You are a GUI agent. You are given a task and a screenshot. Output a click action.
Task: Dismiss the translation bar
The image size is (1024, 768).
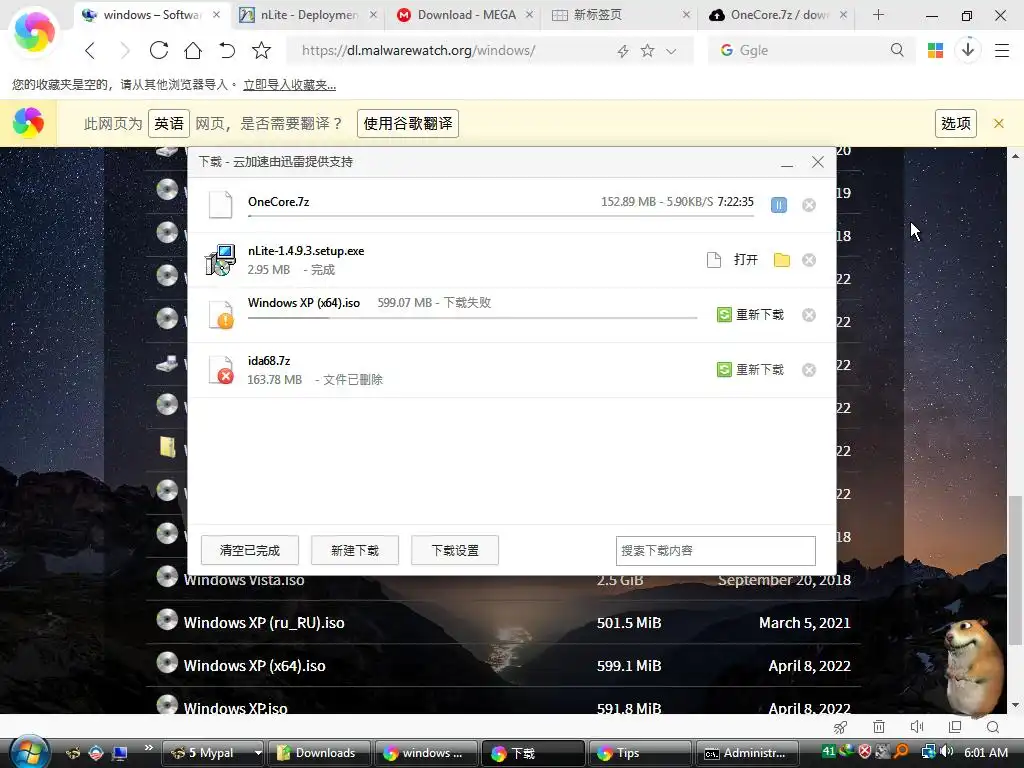tap(999, 123)
